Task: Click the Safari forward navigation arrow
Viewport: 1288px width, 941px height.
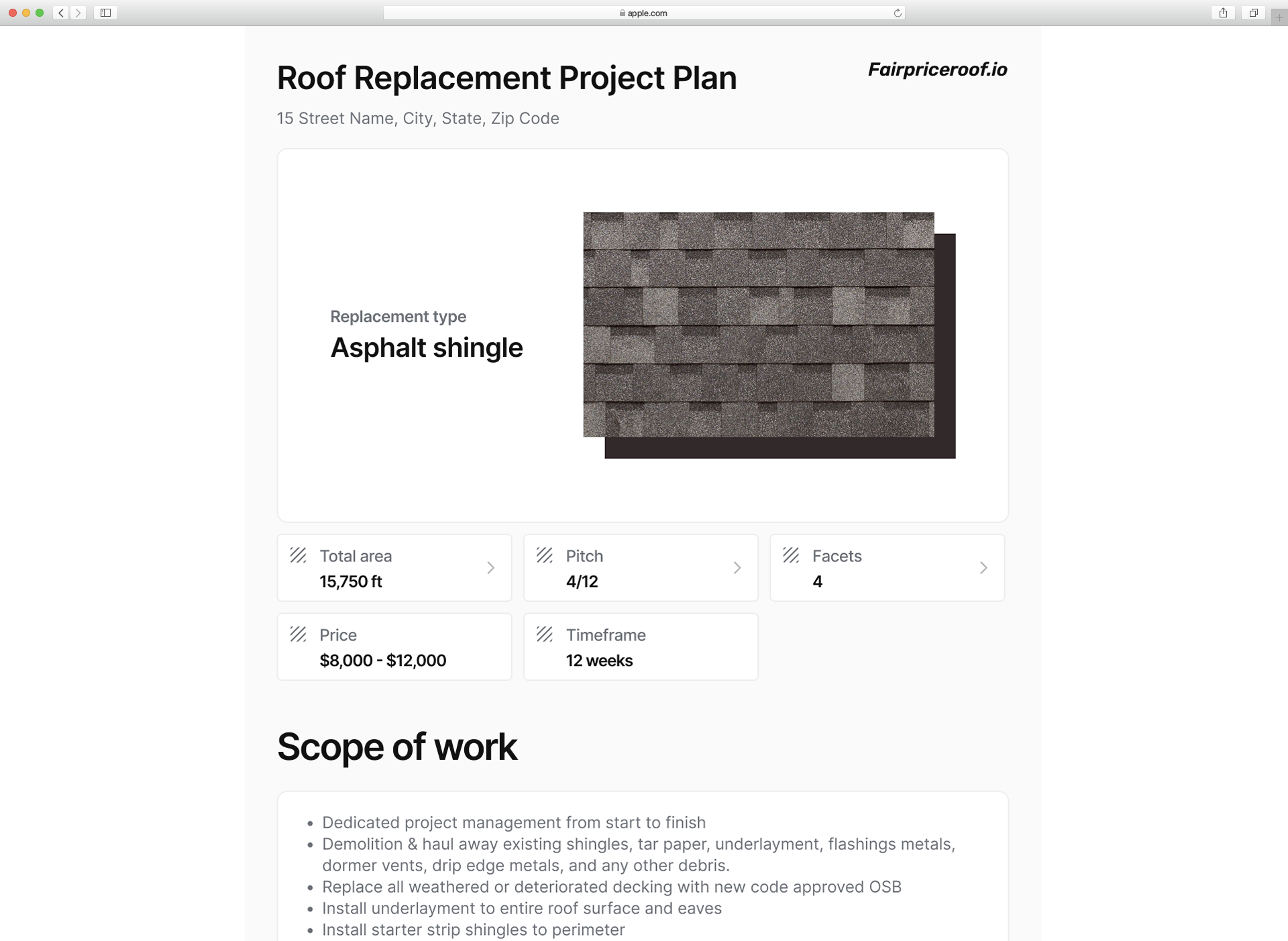Action: click(x=78, y=13)
